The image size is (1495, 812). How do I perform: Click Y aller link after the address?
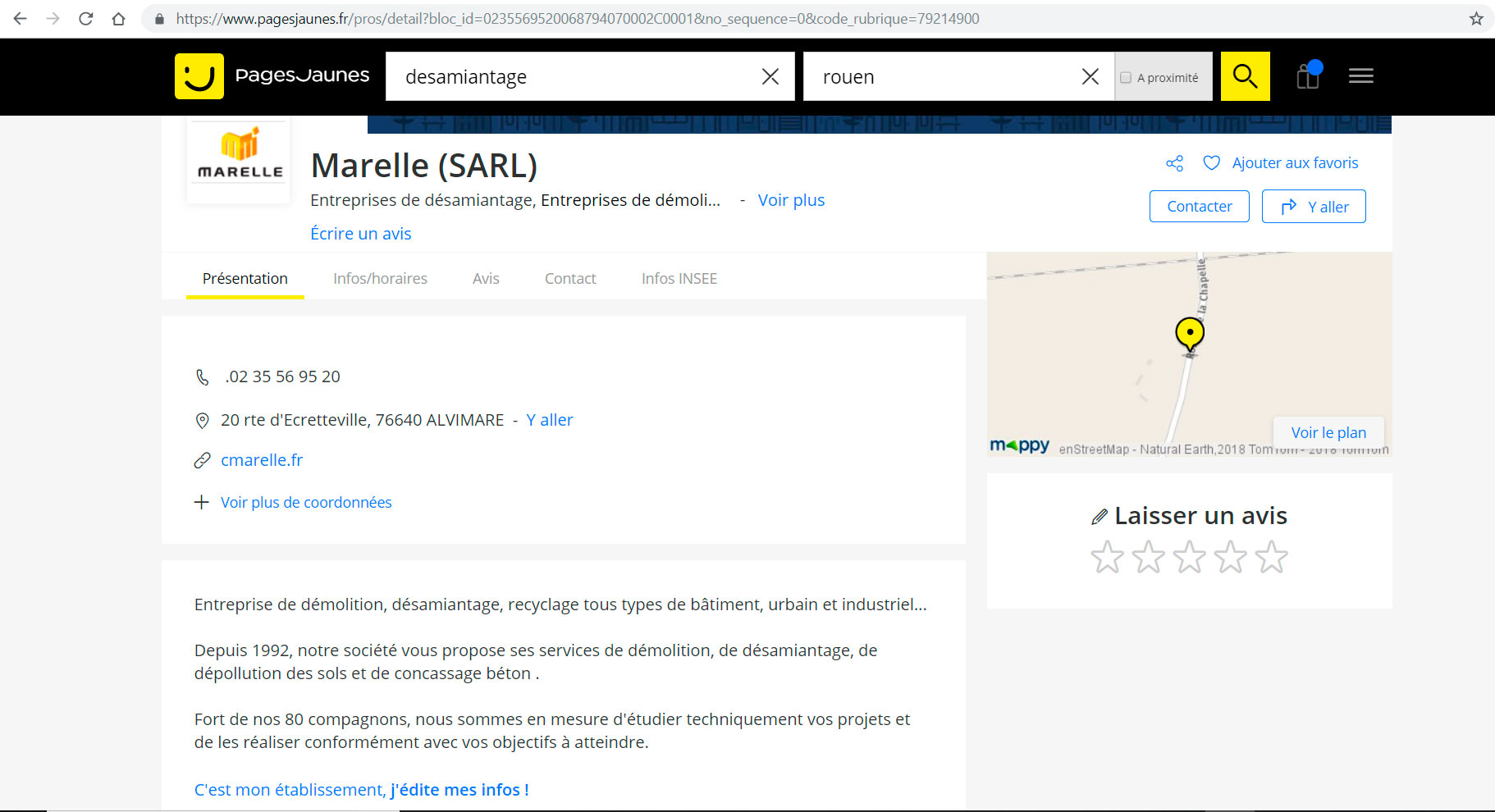pos(549,420)
